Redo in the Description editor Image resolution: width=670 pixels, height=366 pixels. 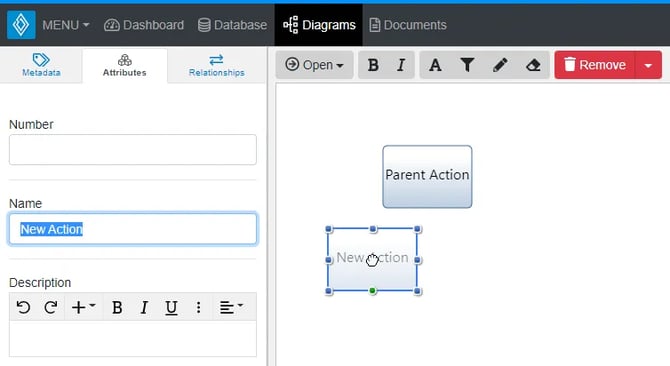pyautogui.click(x=50, y=307)
